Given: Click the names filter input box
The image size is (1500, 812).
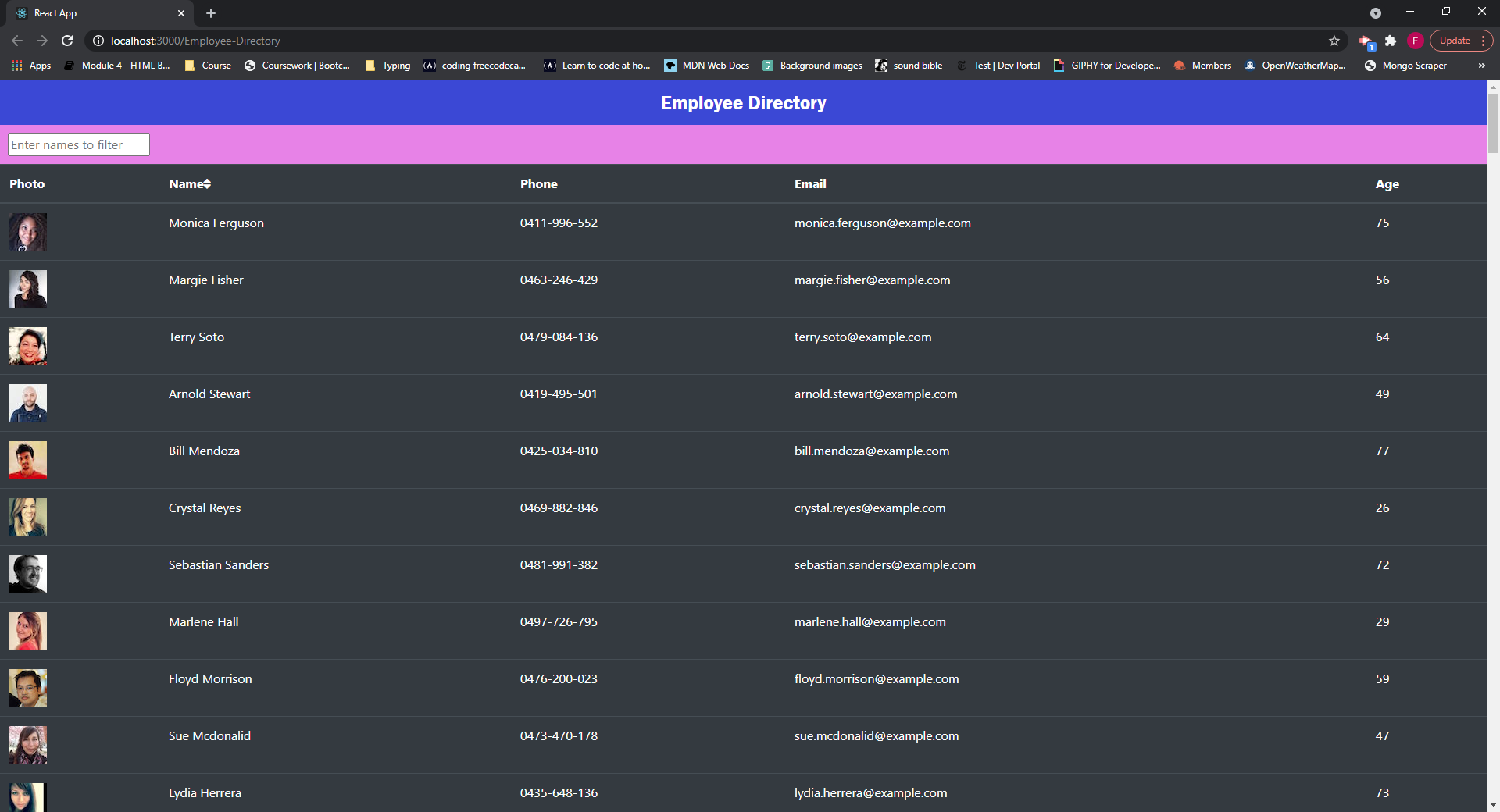Looking at the screenshot, I should pos(78,144).
